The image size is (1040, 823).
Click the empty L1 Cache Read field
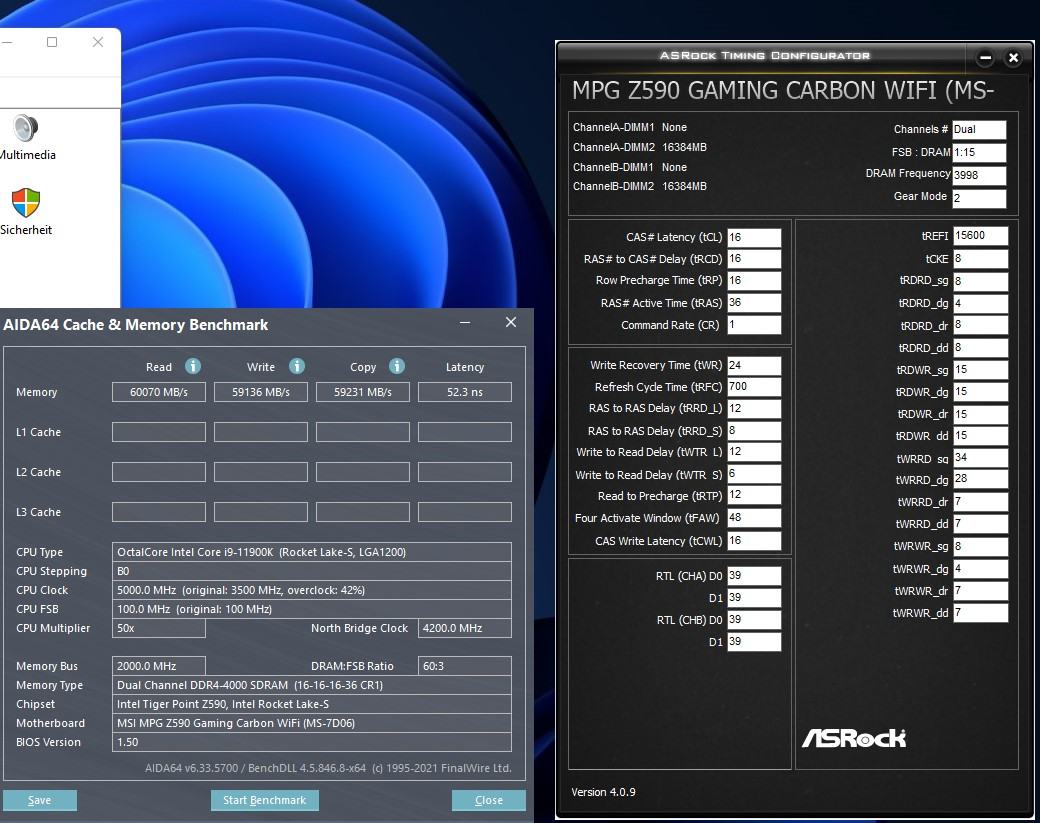click(159, 432)
